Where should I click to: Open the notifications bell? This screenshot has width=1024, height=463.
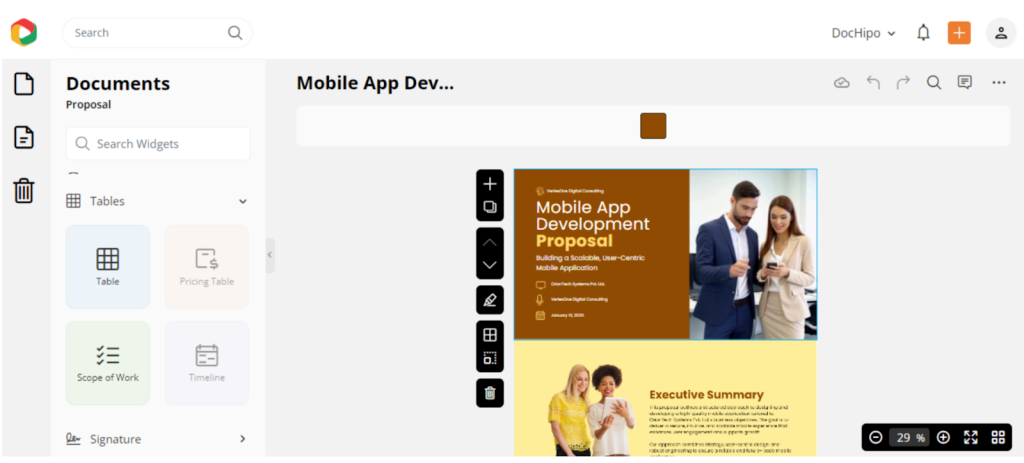tap(923, 33)
